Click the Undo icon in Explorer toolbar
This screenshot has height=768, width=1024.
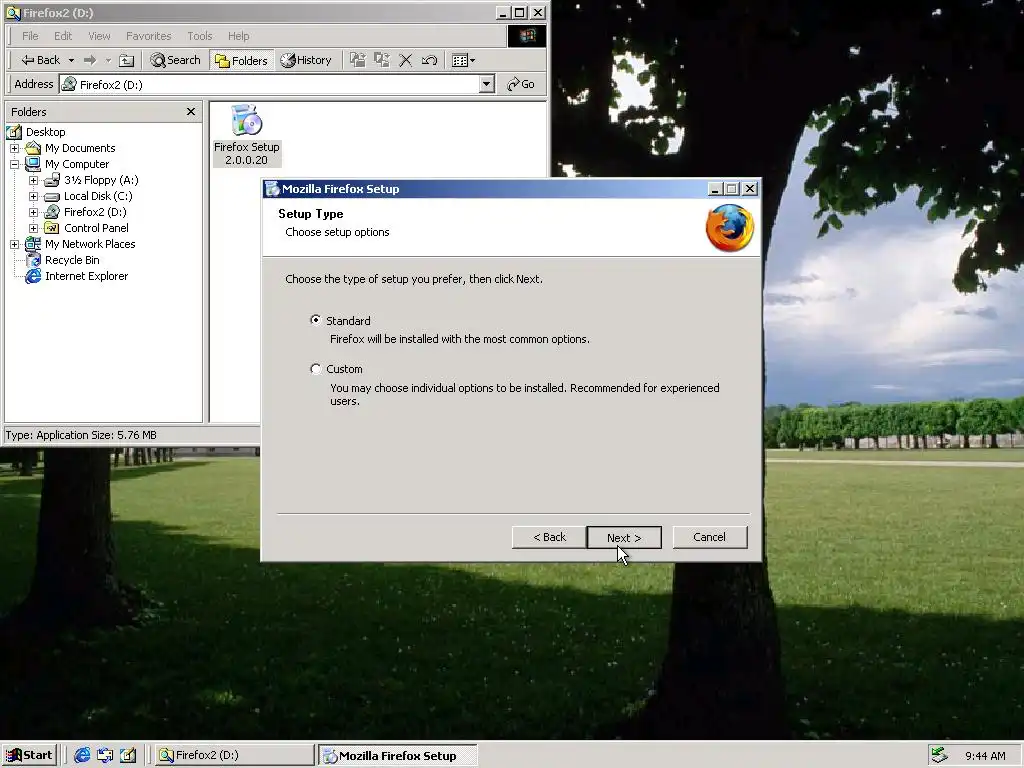coord(429,60)
